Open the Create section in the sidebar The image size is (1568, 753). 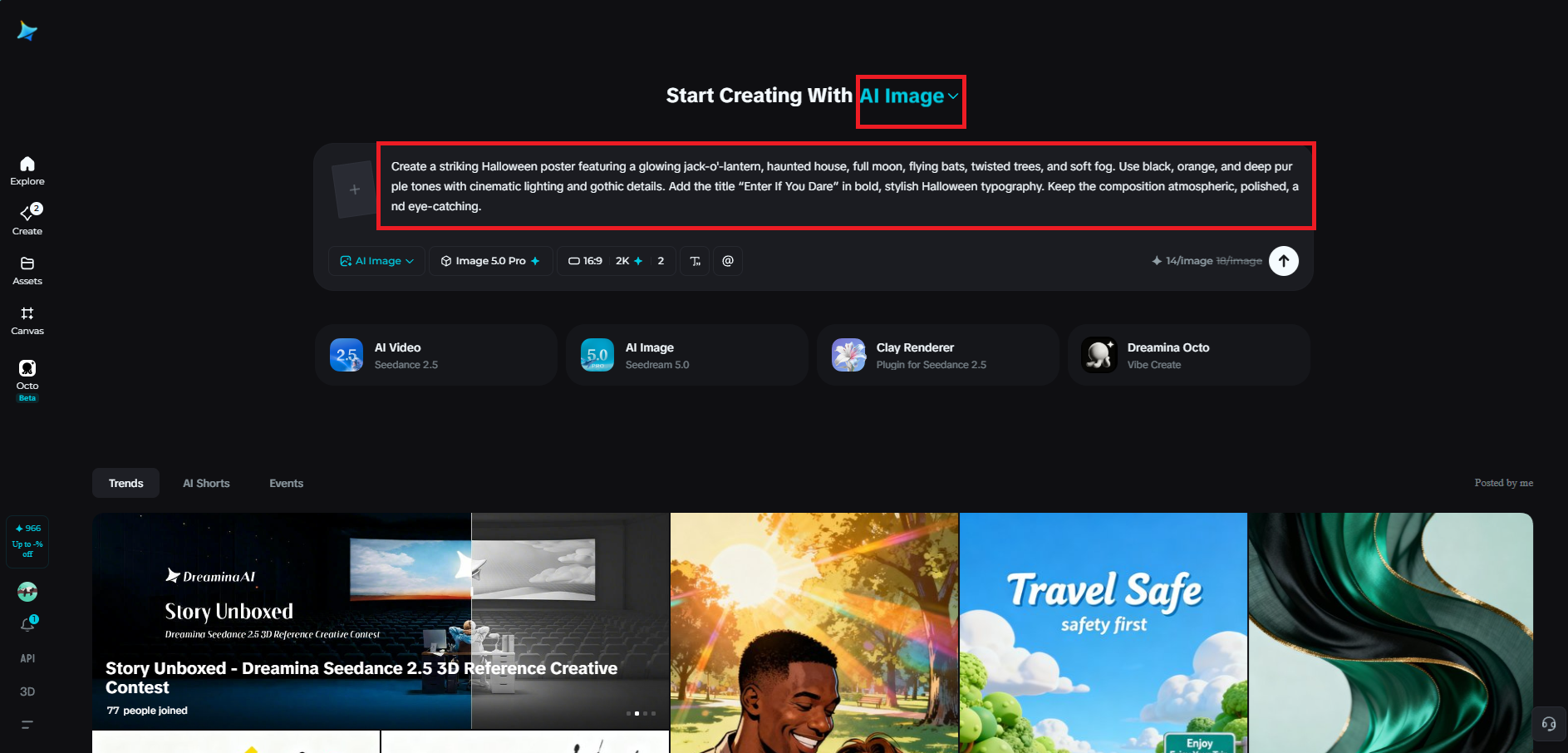pyautogui.click(x=27, y=220)
